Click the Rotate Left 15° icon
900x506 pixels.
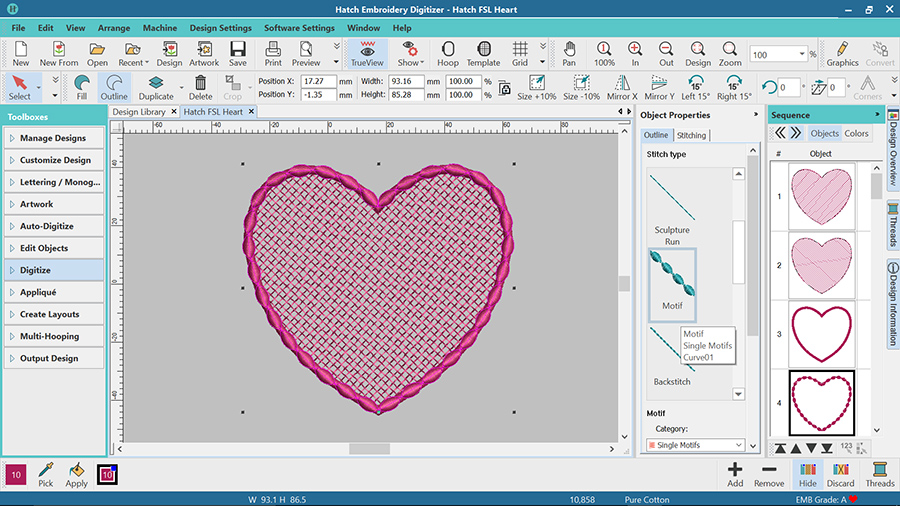(695, 87)
